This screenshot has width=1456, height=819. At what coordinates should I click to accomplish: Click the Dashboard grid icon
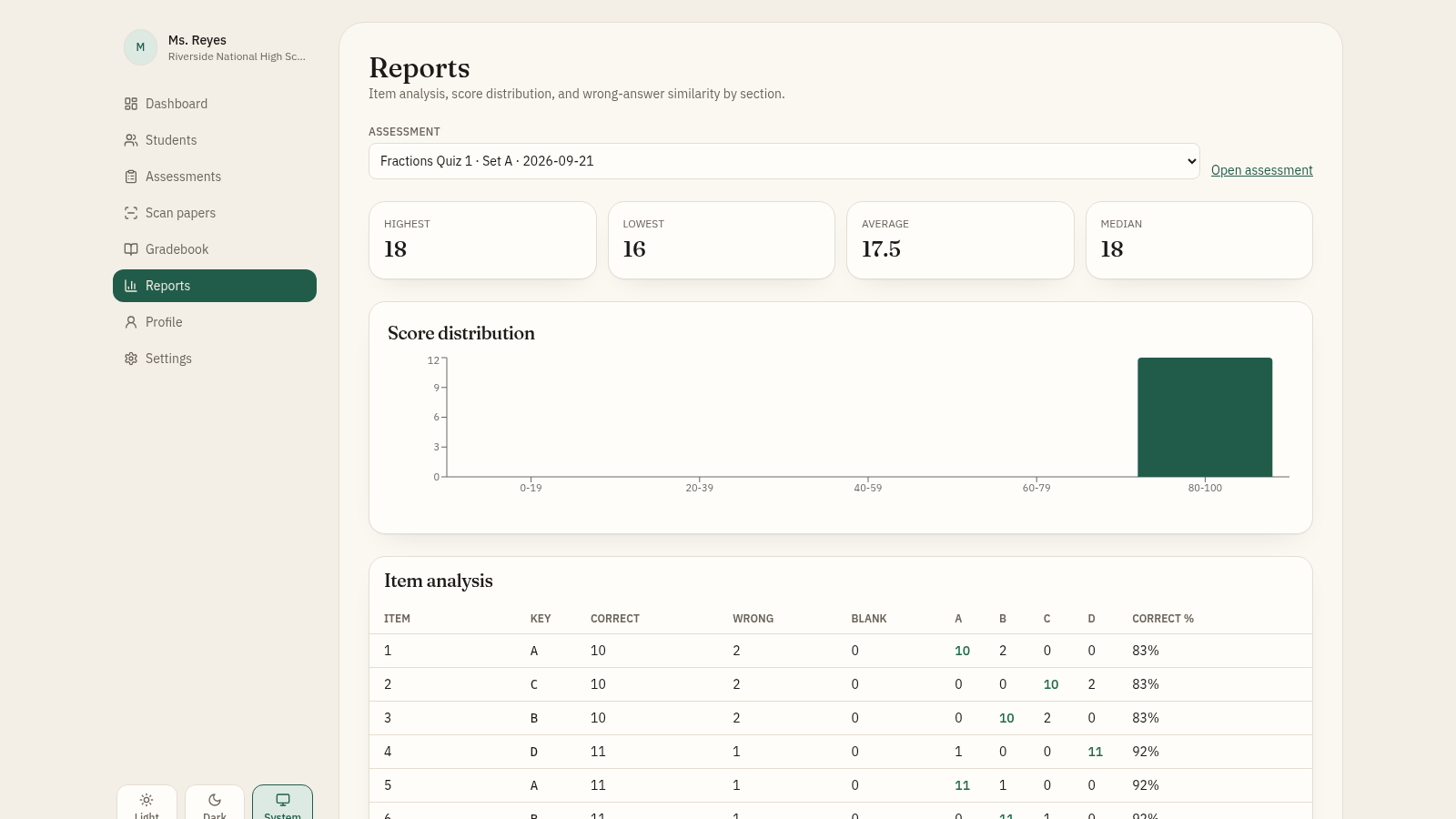point(131,104)
